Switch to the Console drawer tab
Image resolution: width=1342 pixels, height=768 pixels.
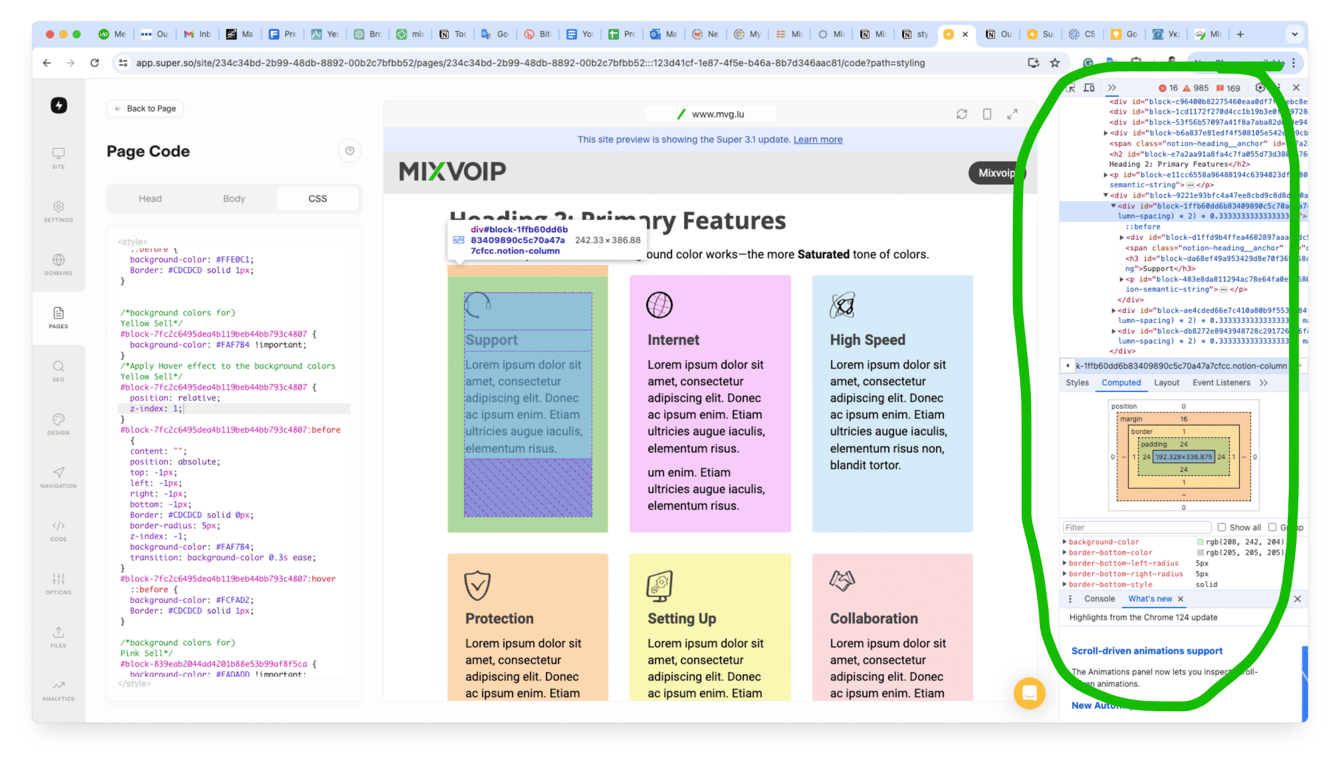point(1099,599)
